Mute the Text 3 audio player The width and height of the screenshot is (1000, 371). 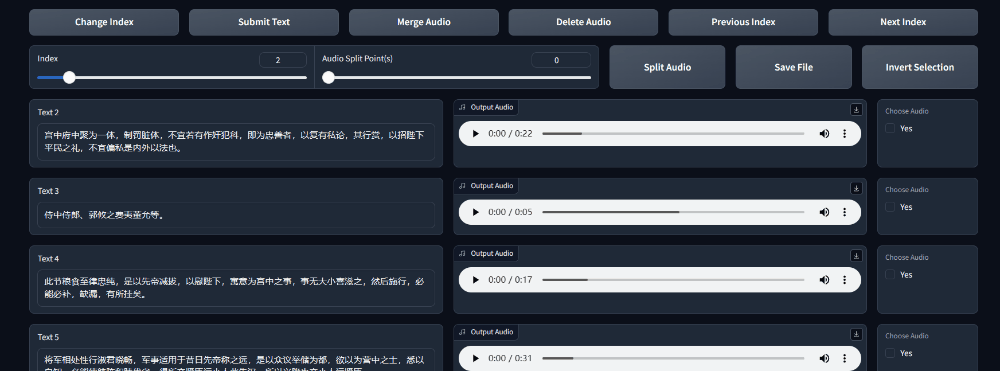coord(825,212)
